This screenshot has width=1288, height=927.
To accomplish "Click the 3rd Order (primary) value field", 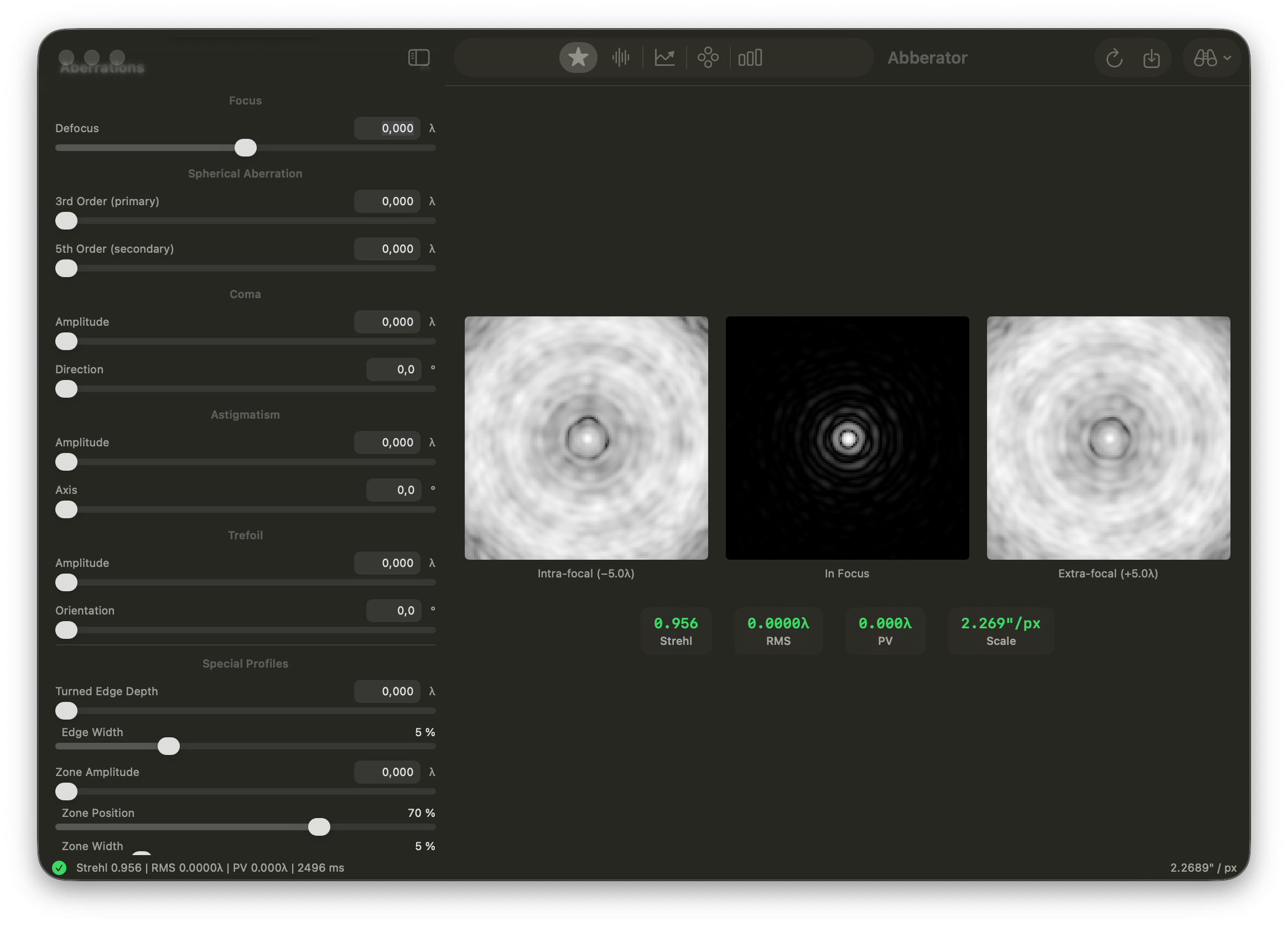I will click(387, 201).
